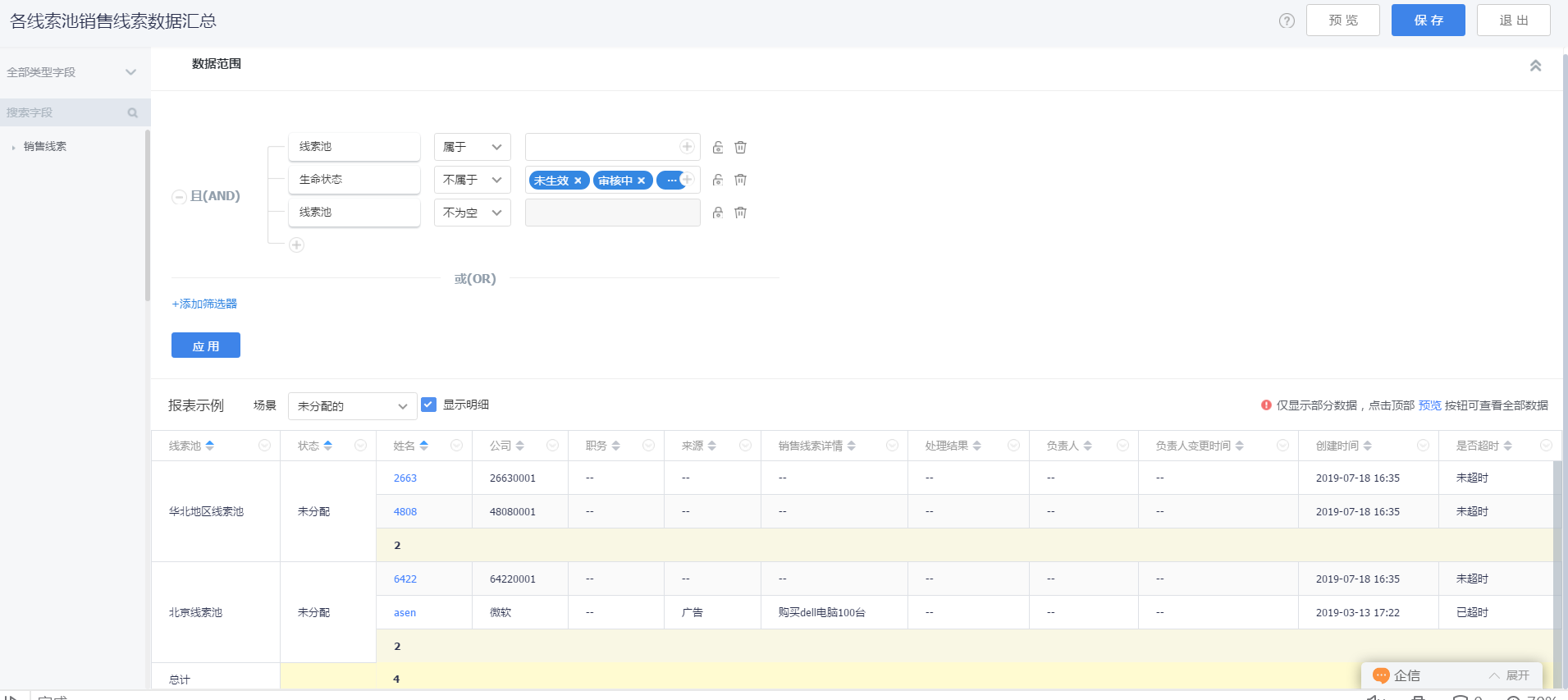Open the 不为空 operator dropdown

coord(473,213)
